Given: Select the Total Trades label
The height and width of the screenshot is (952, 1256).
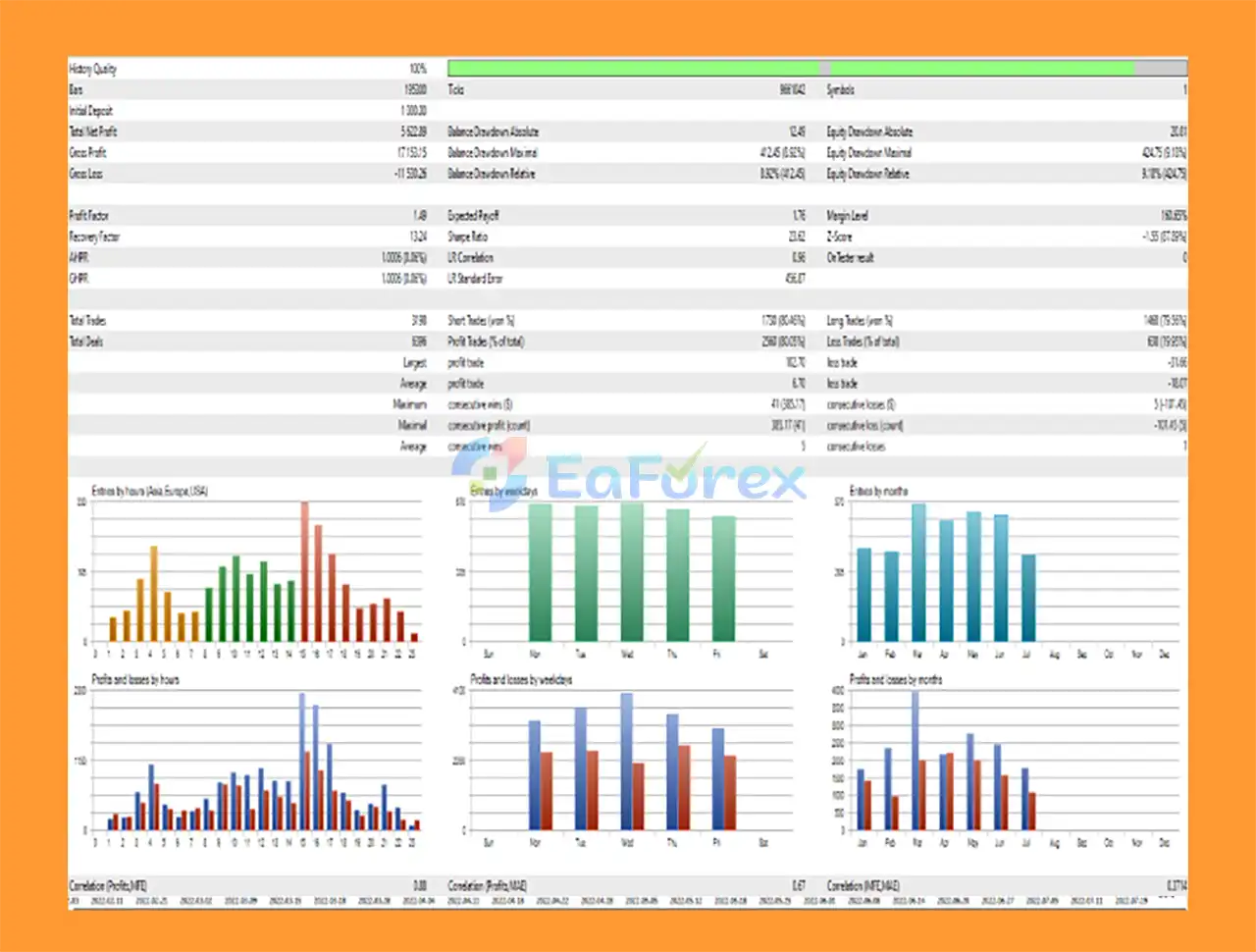Looking at the screenshot, I should tap(87, 321).
